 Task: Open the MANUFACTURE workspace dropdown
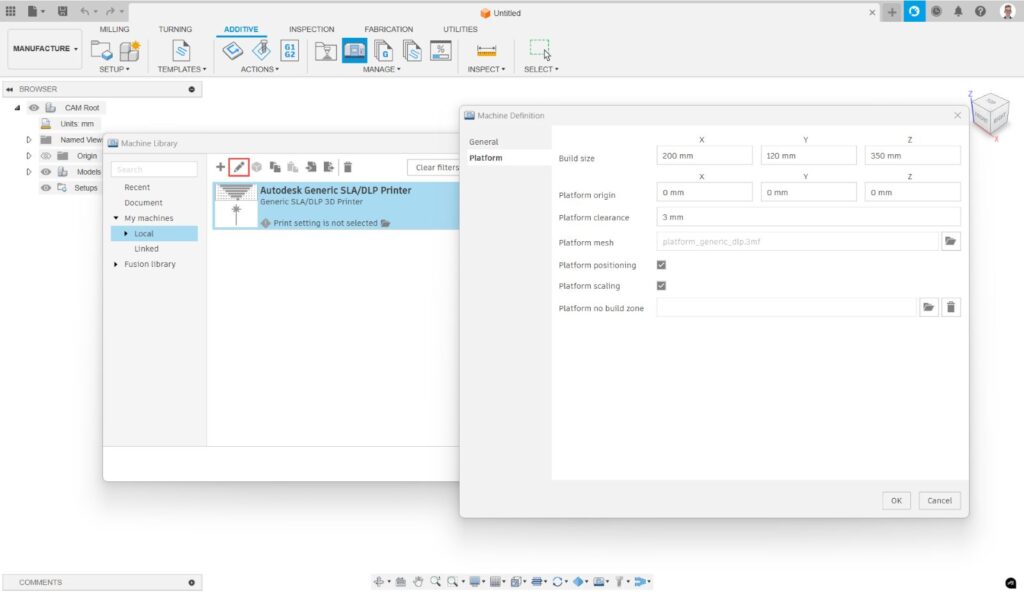point(45,48)
